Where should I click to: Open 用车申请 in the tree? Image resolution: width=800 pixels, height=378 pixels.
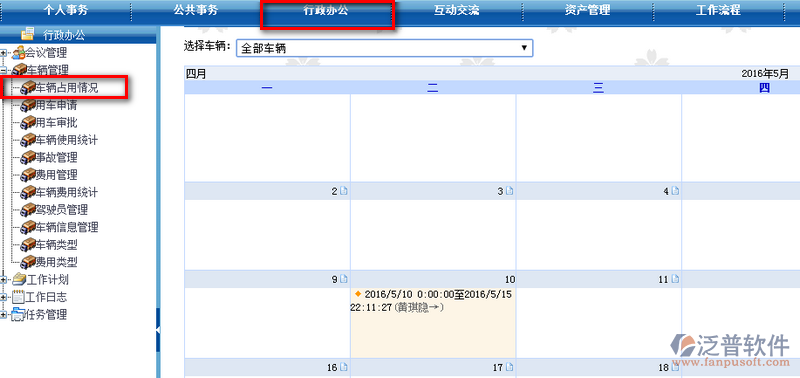pyautogui.click(x=56, y=105)
